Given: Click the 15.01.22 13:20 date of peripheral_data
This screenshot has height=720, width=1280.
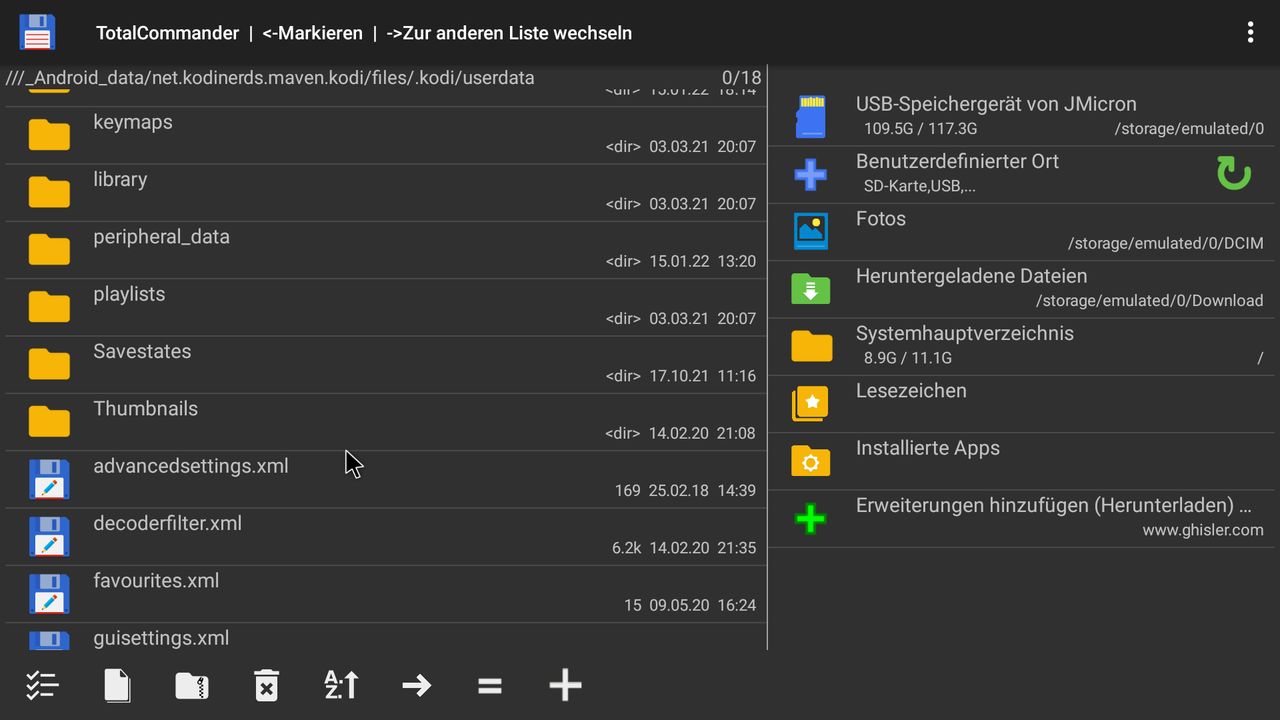Looking at the screenshot, I should pos(702,261).
